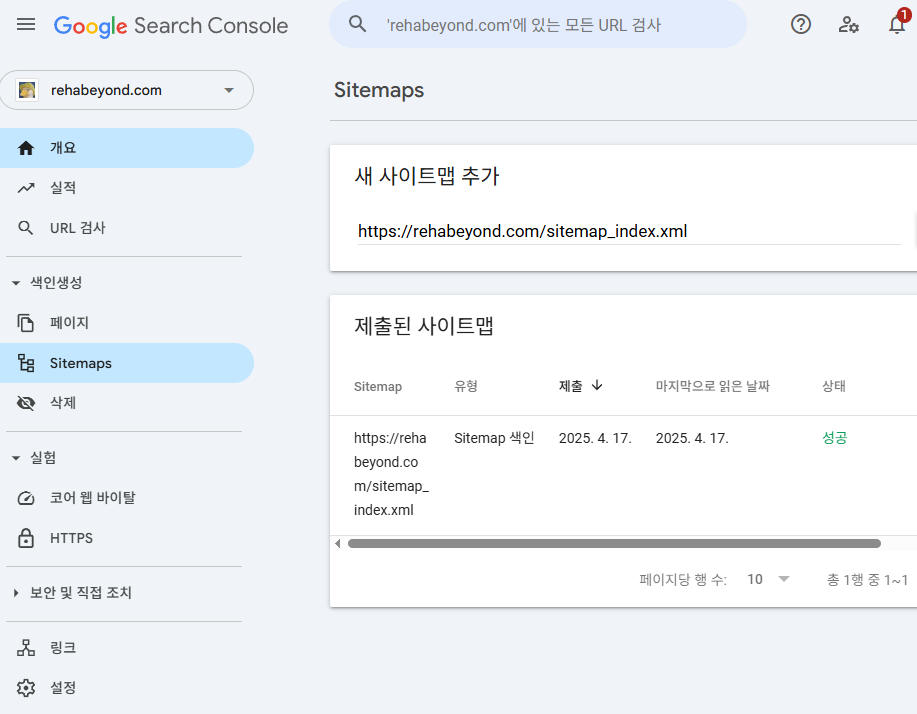The image size is (917, 714).
Task: Open the rehabeyond.com property selector dropdown
Action: click(127, 90)
